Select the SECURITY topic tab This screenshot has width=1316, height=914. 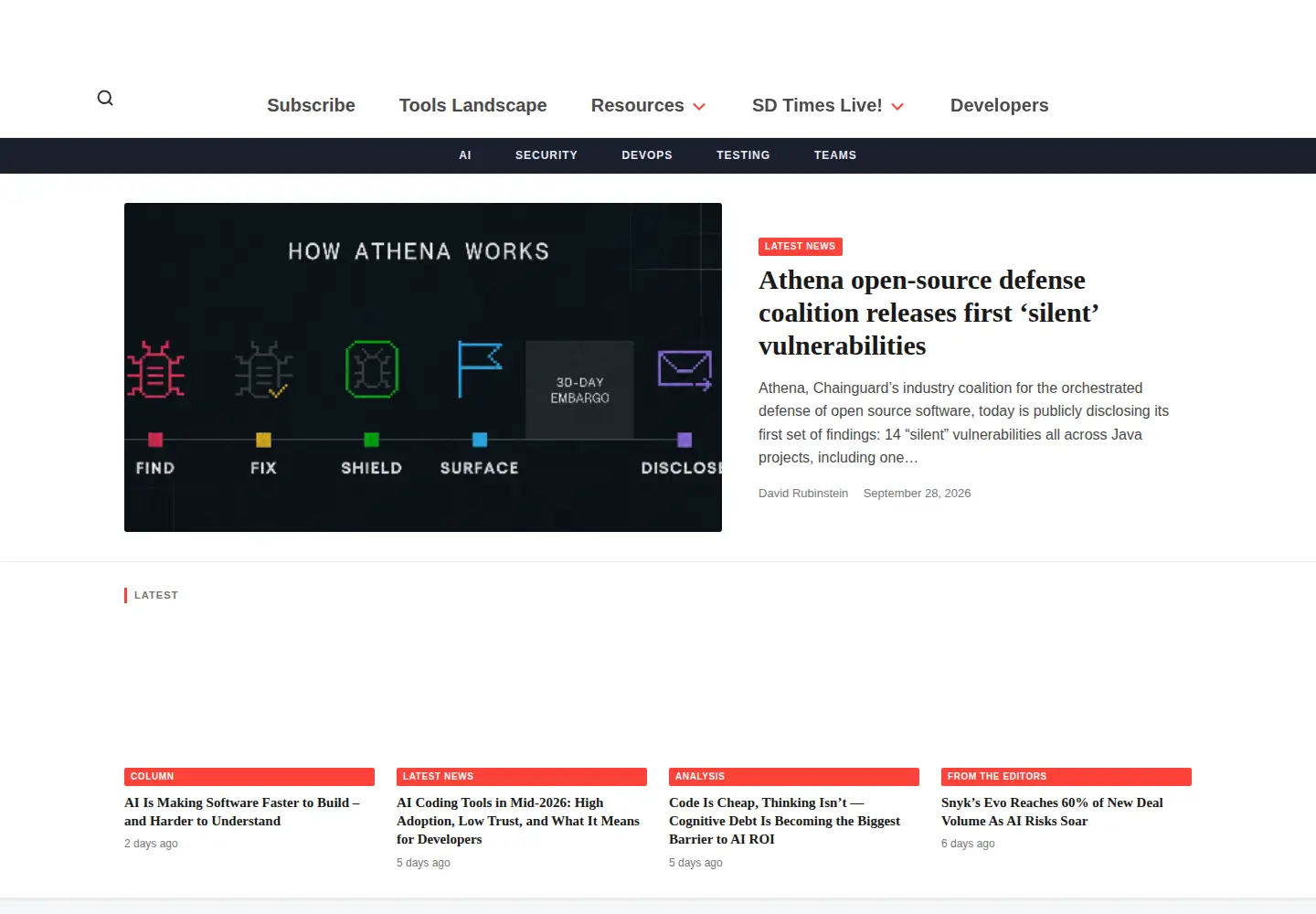pyautogui.click(x=547, y=155)
